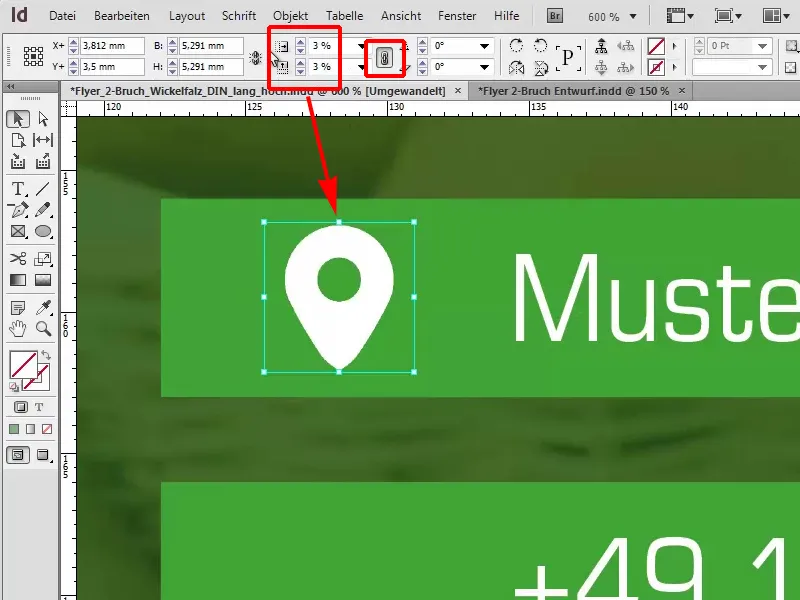Screen dimensions: 800x600
Task: Select the Gap tool
Action: pos(43,140)
